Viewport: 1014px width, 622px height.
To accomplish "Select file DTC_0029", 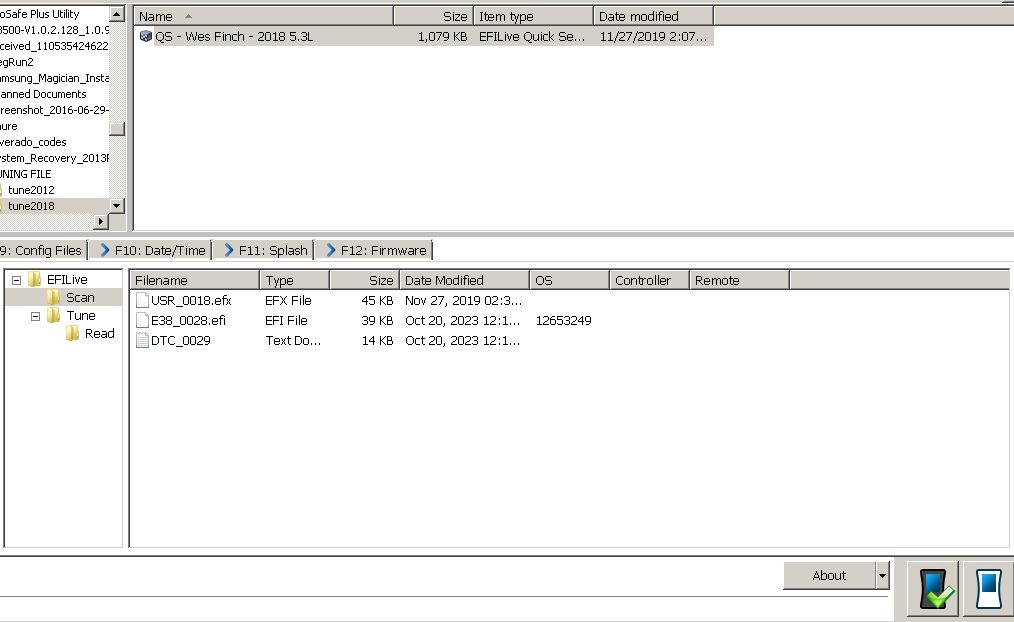I will point(180,341).
